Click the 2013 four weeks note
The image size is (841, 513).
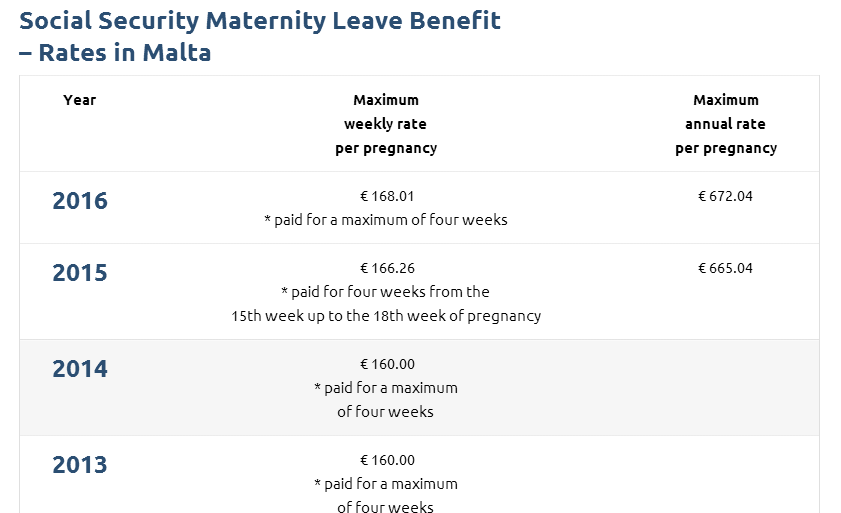coord(386,496)
